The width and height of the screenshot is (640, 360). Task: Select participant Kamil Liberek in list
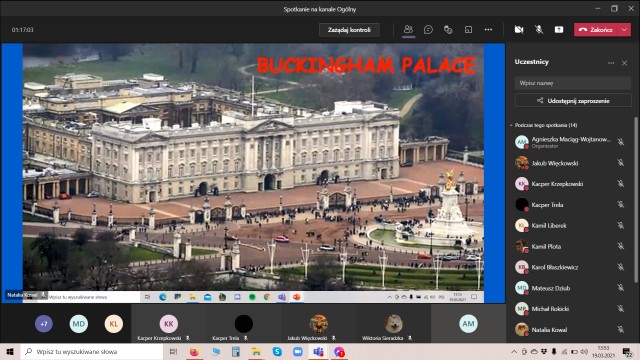[x=570, y=225]
